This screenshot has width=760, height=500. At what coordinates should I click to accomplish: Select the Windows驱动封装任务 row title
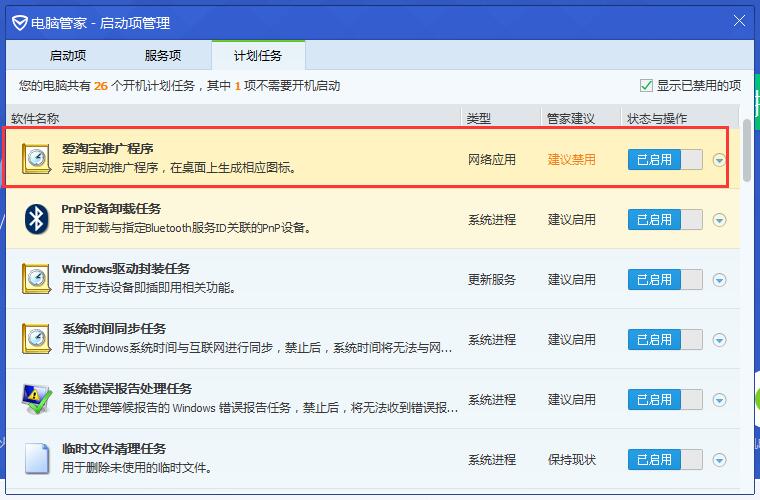(126, 269)
